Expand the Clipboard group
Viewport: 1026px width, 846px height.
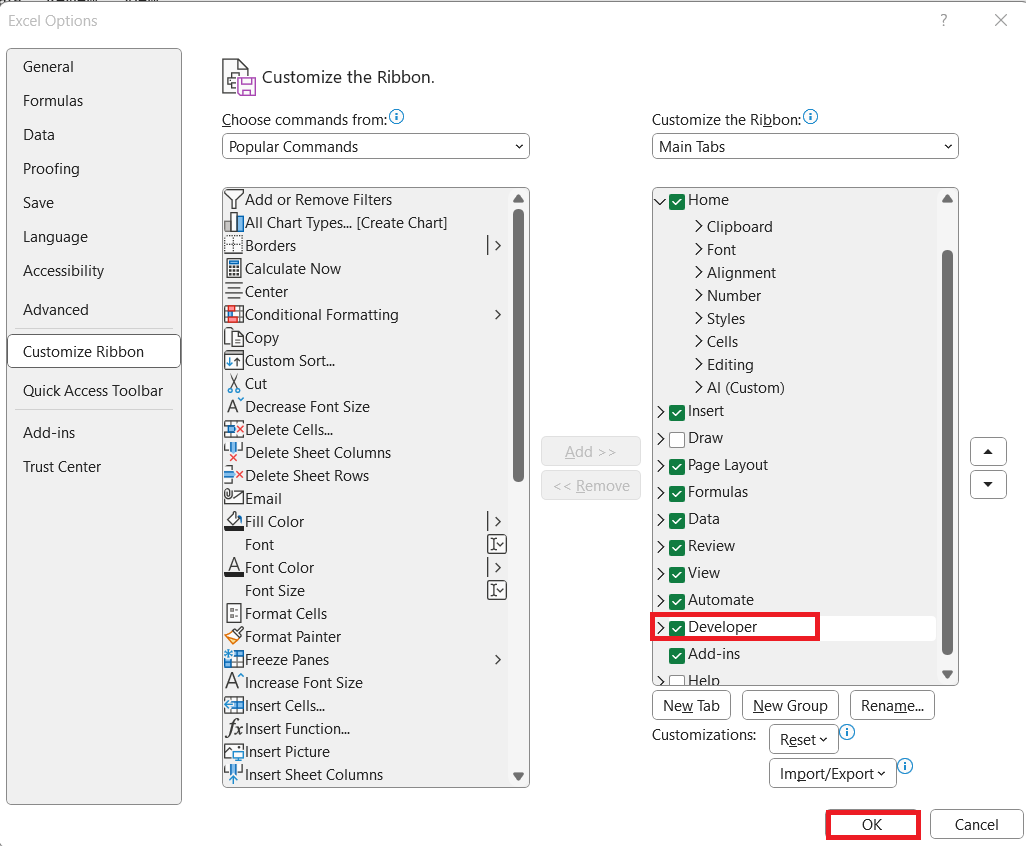[698, 226]
